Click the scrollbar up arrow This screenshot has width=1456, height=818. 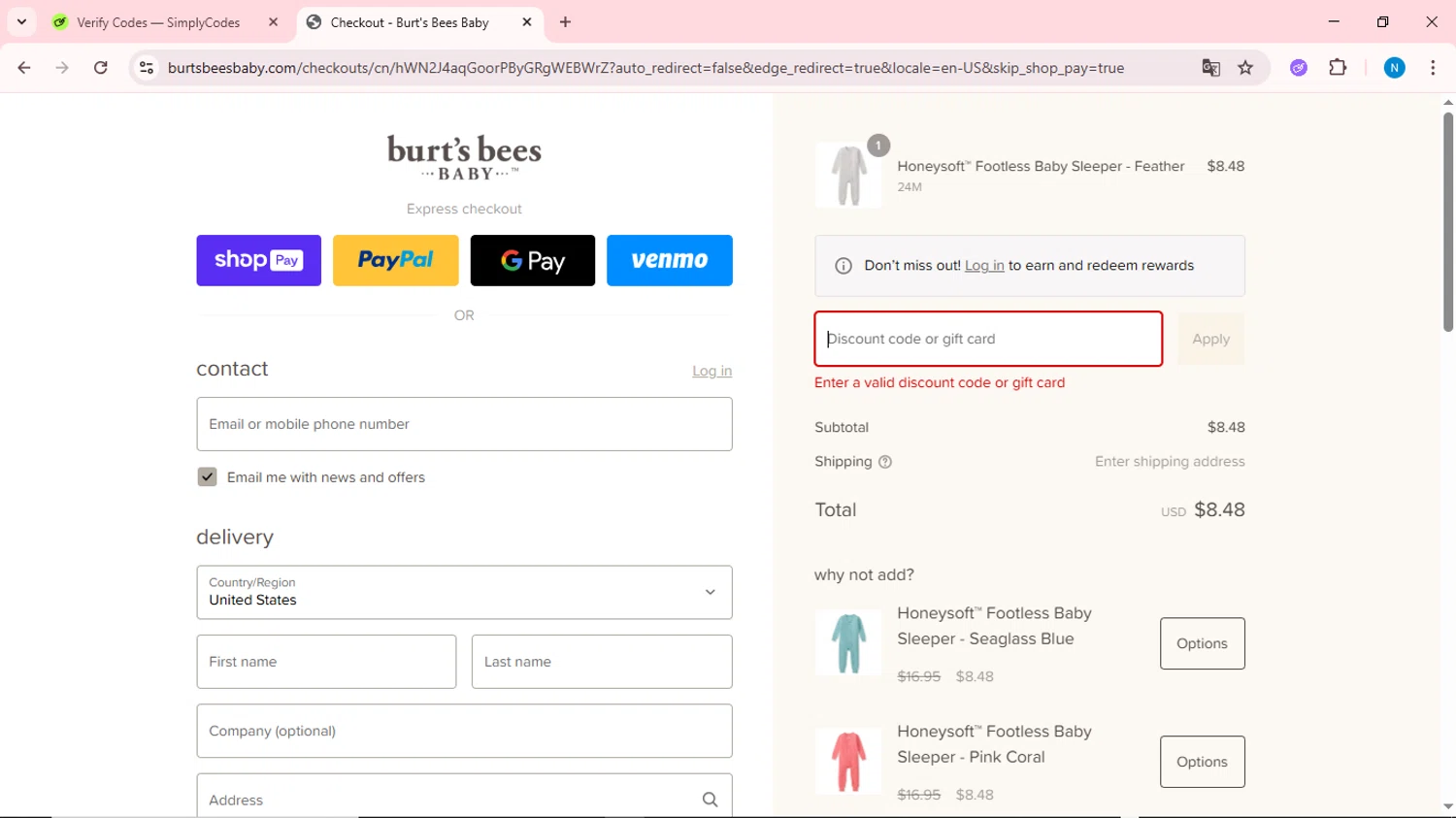pos(1448,101)
